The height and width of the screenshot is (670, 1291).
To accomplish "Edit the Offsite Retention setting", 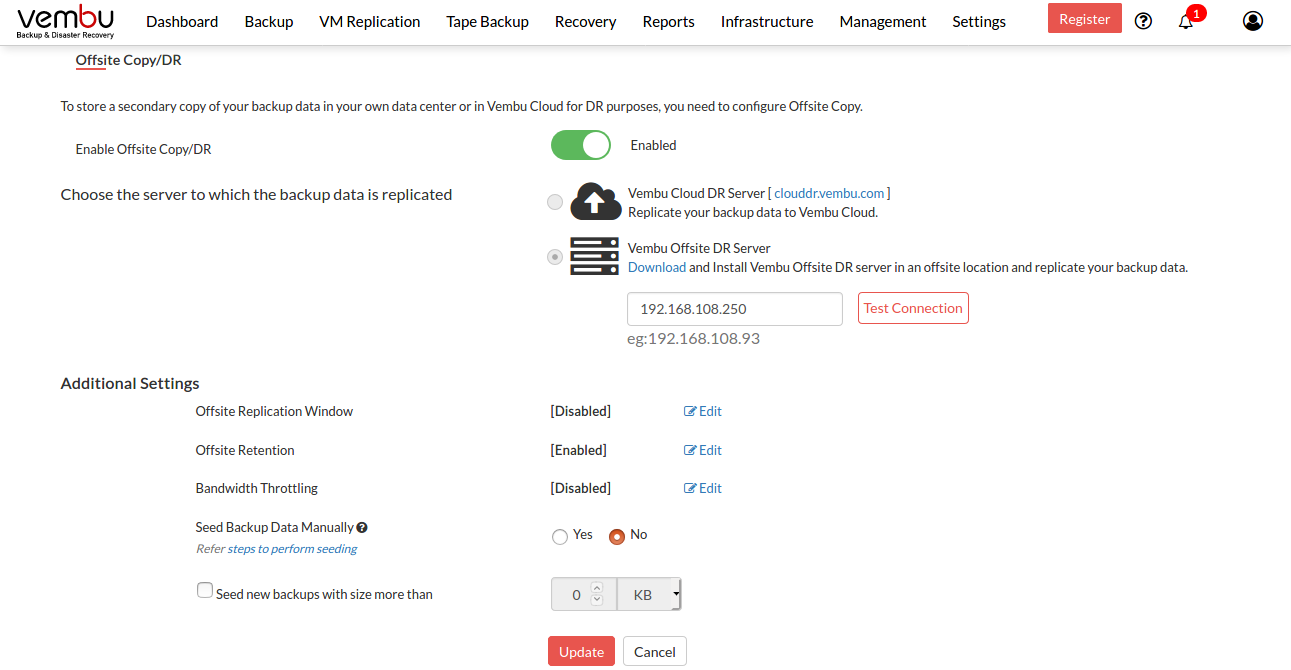I will click(x=703, y=450).
